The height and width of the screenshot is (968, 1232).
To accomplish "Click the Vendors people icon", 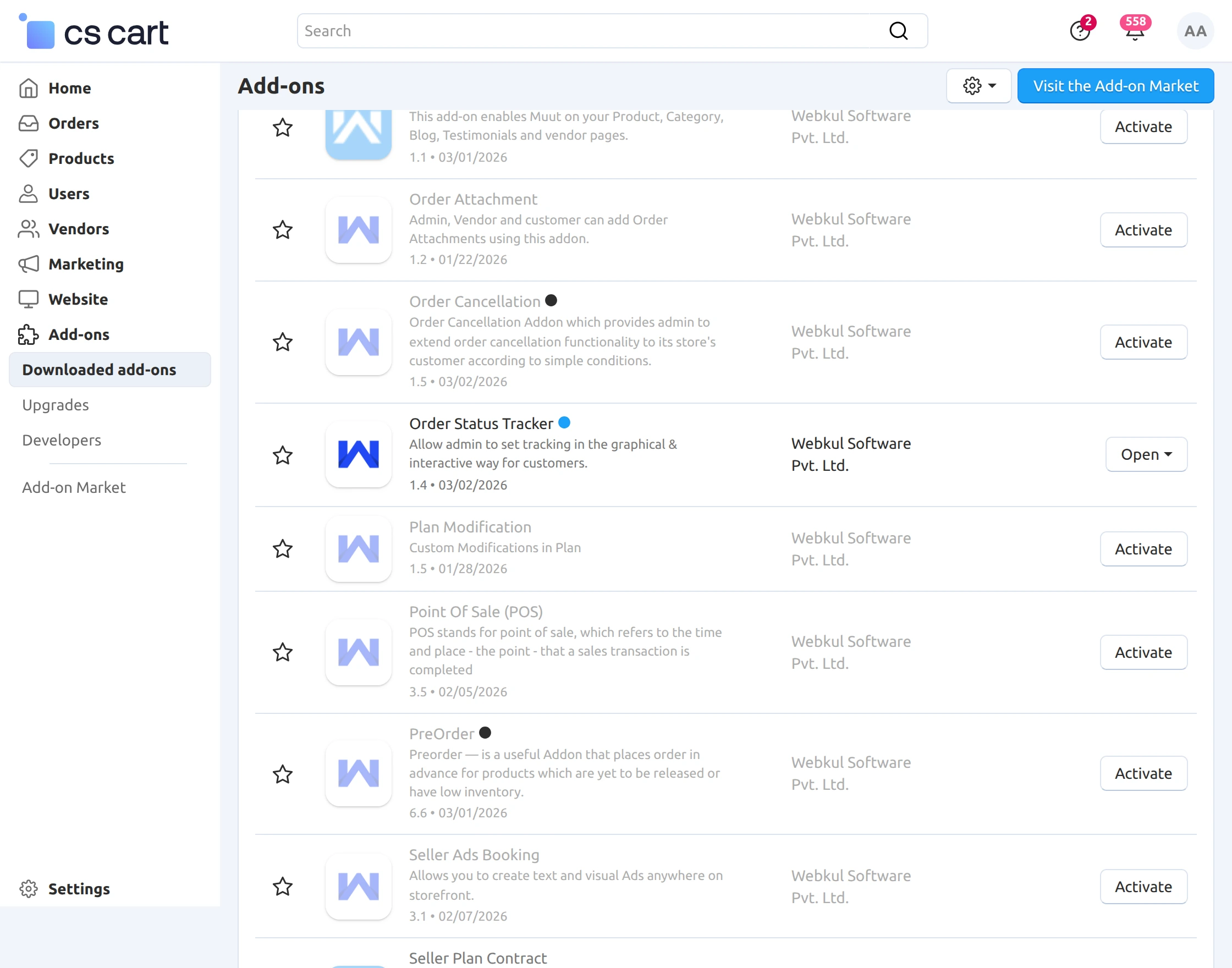I will pyautogui.click(x=29, y=228).
